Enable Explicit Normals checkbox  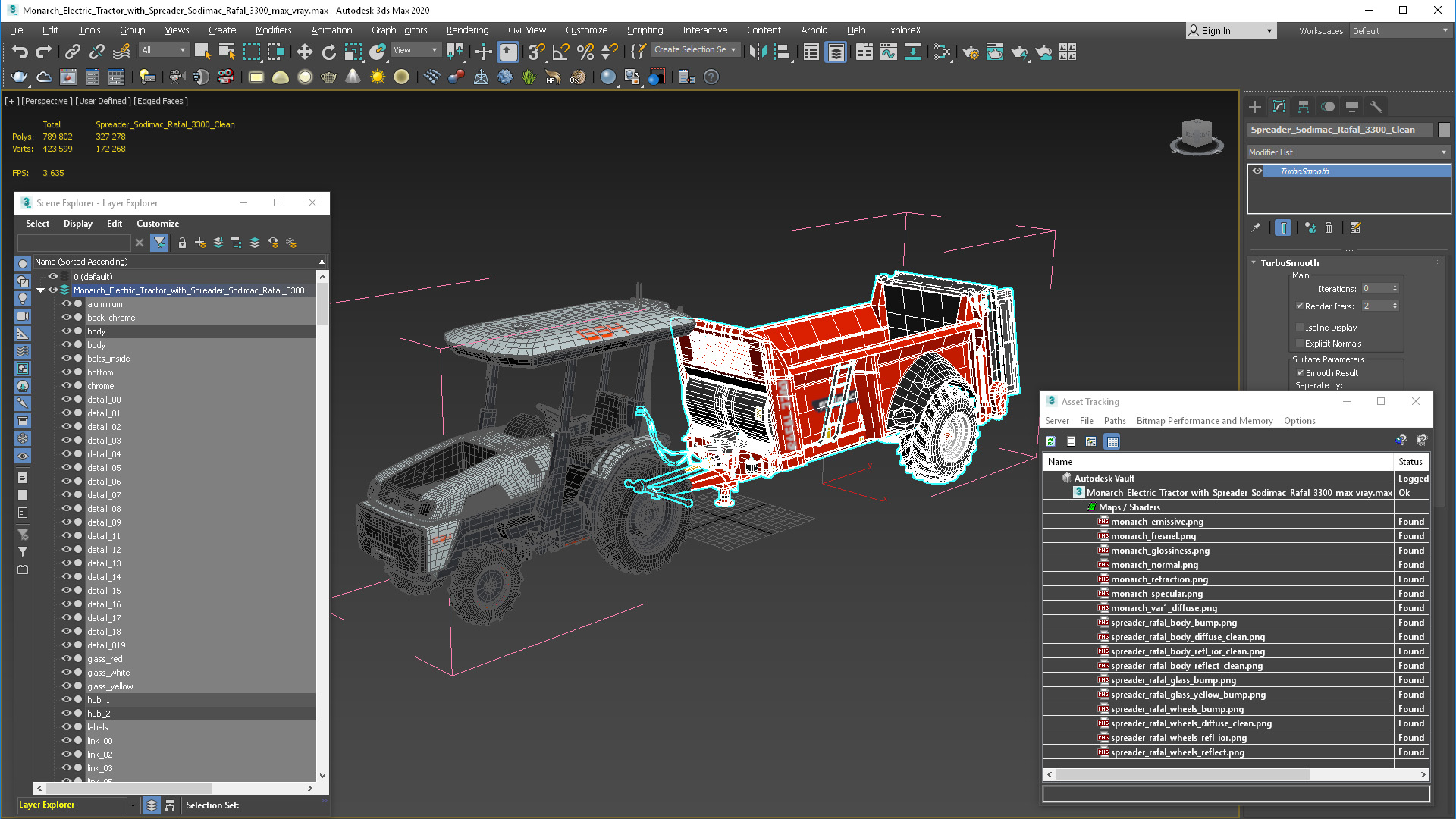click(1300, 344)
